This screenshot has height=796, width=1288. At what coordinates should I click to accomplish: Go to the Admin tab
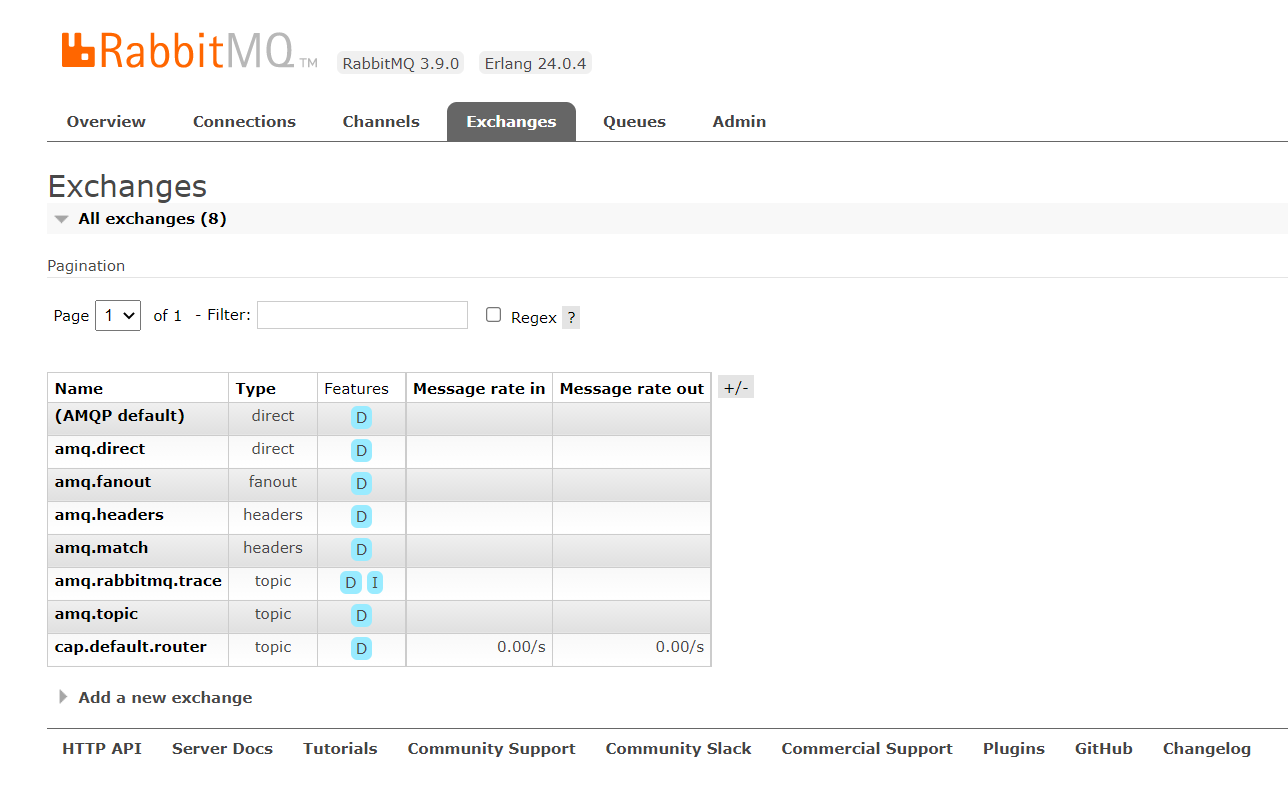(x=739, y=121)
